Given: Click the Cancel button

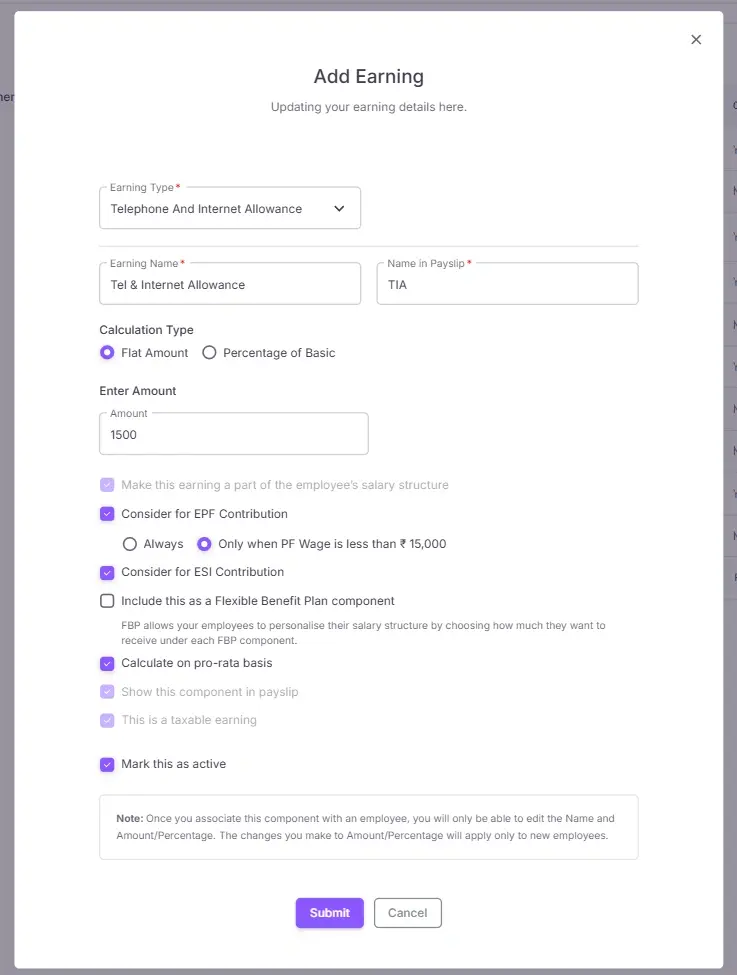Looking at the screenshot, I should (x=407, y=912).
